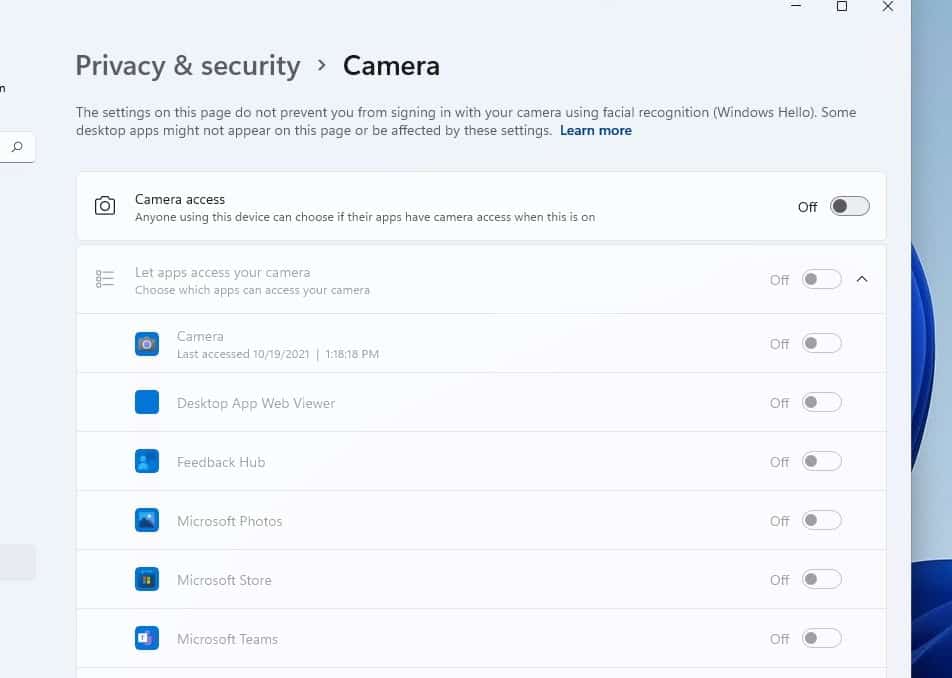Screen dimensions: 952x678
Task: Click the Feedback Hub app icon
Action: point(147,461)
